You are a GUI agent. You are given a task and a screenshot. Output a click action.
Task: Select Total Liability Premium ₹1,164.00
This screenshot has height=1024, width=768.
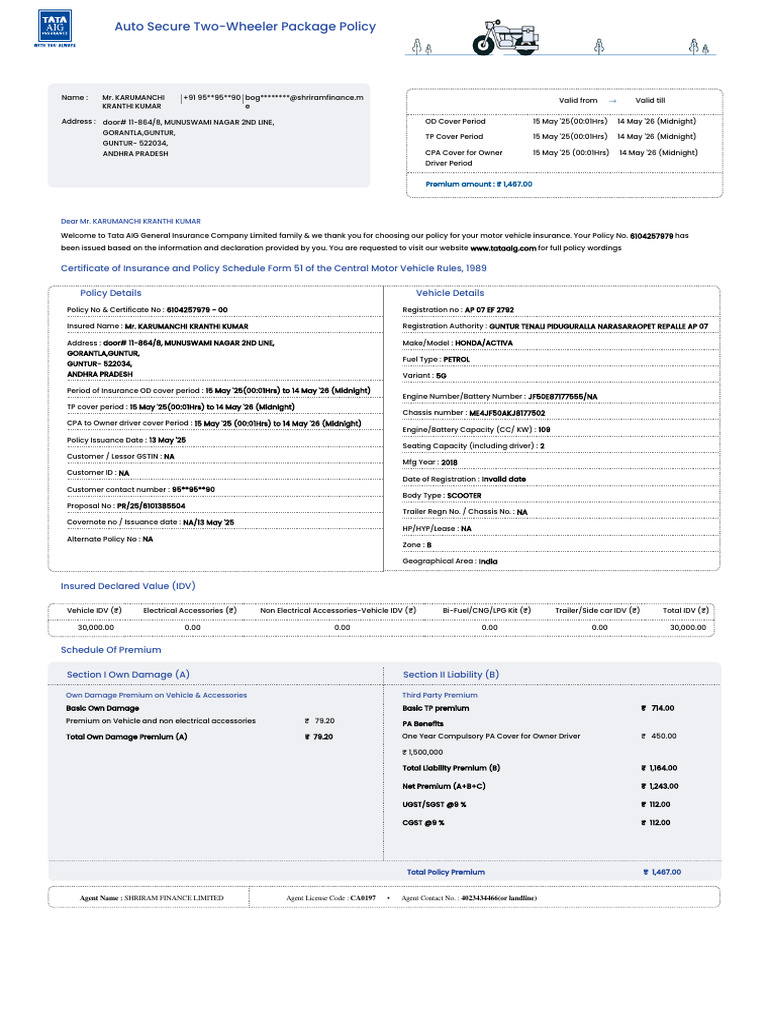[539, 768]
